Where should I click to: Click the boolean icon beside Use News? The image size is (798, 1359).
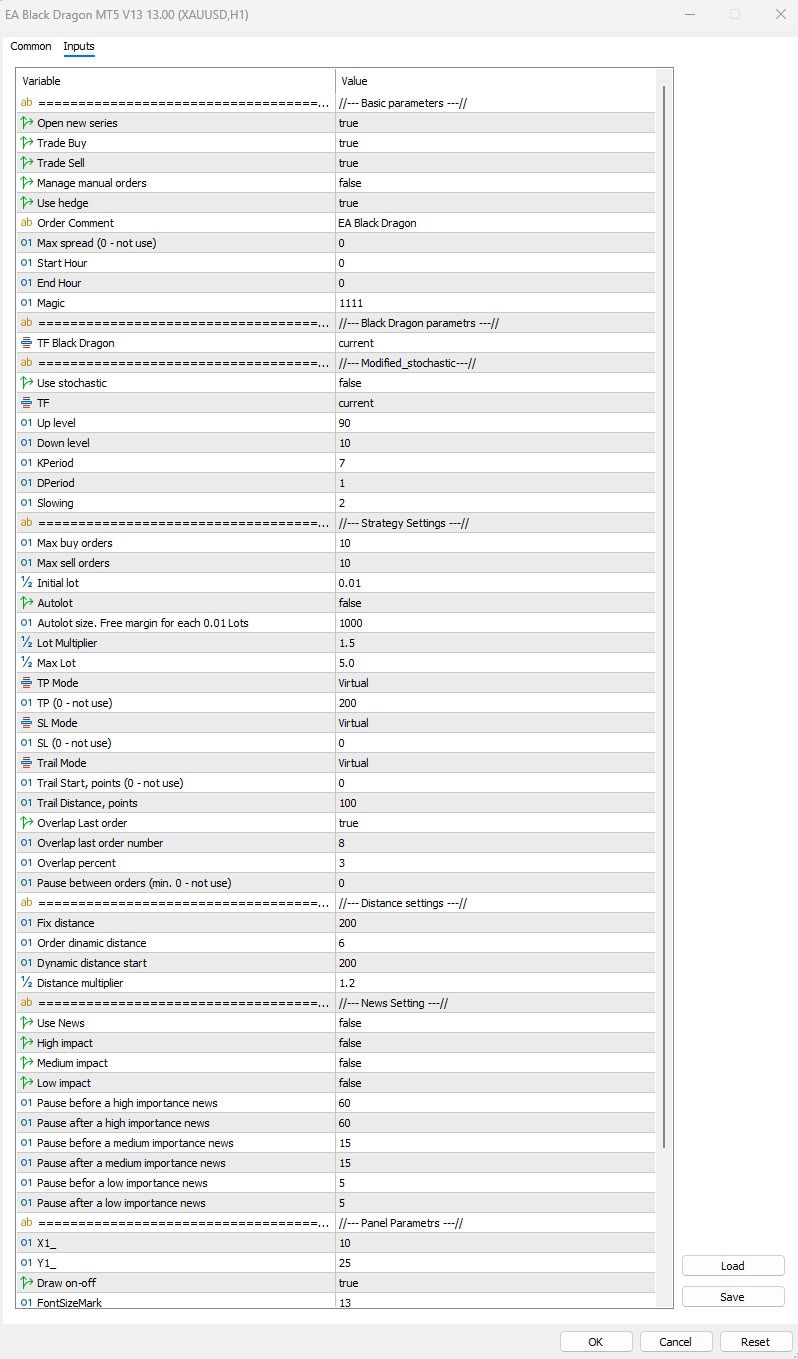pyautogui.click(x=27, y=1023)
